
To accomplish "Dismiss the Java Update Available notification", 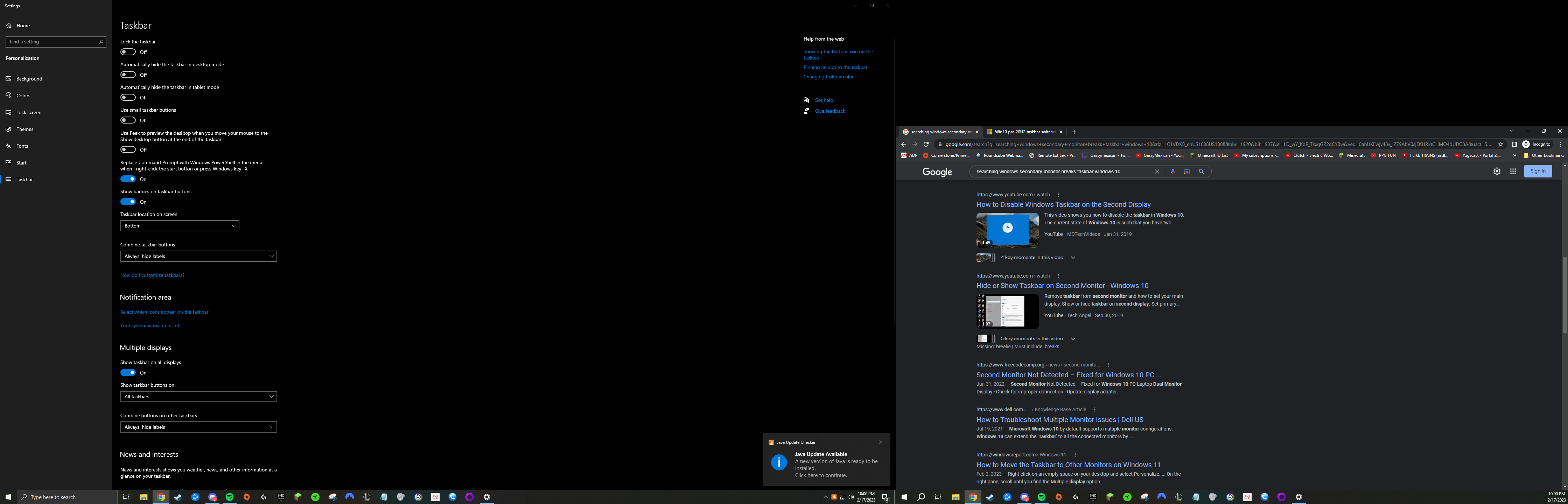I will 880,442.
